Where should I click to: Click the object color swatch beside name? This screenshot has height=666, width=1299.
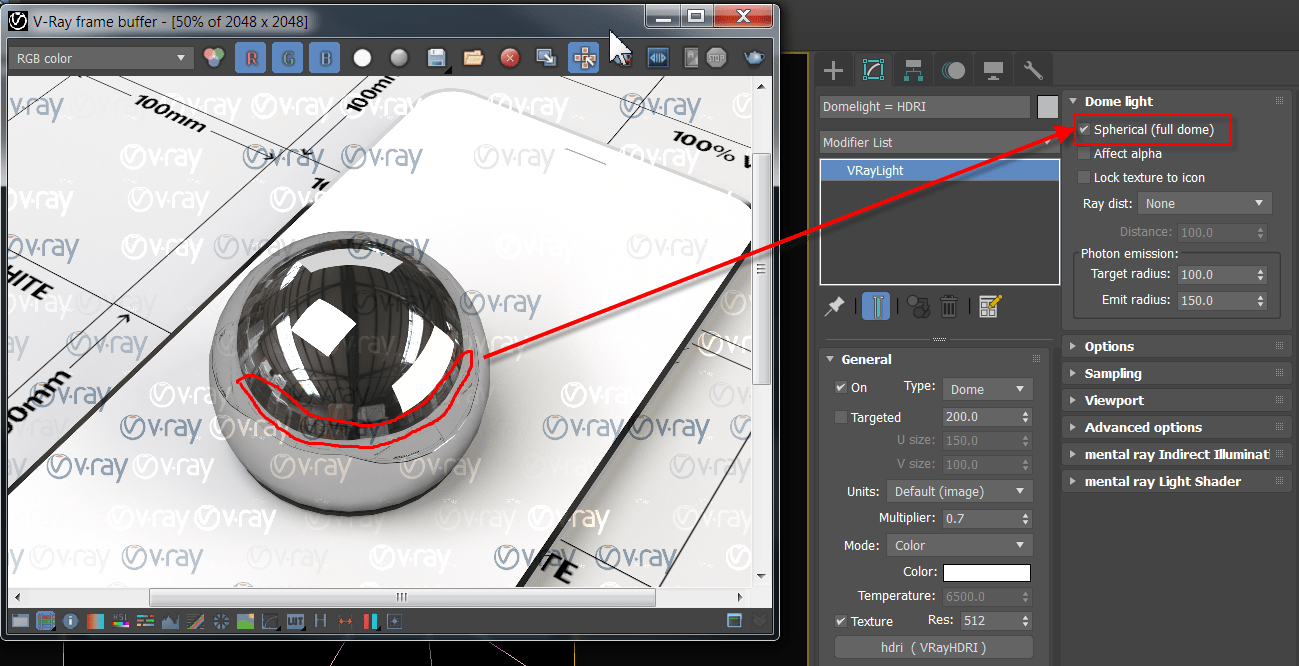tap(1047, 107)
